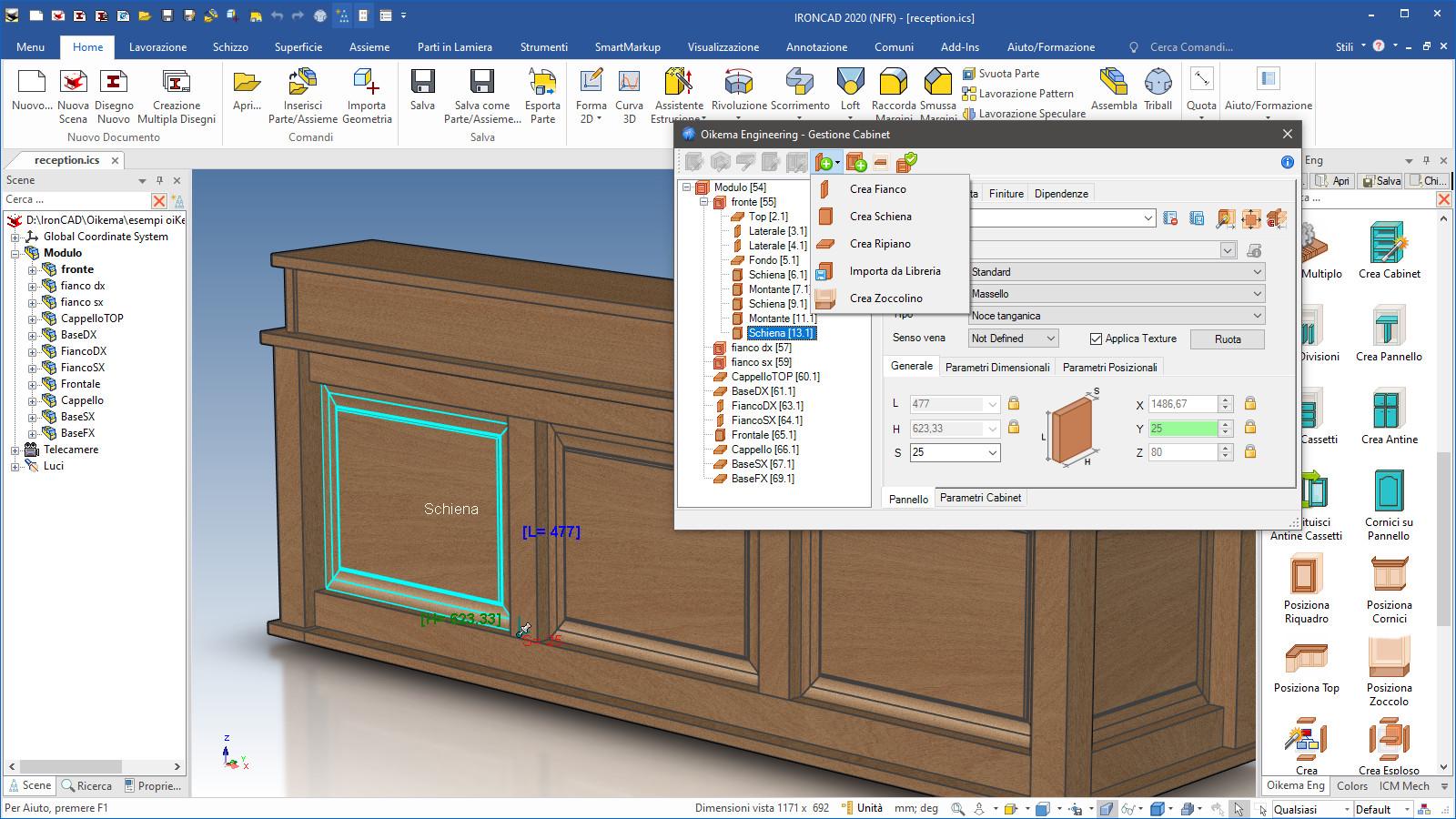Lock the Z position padlock
This screenshot has width=1456, height=819.
pyautogui.click(x=1250, y=452)
